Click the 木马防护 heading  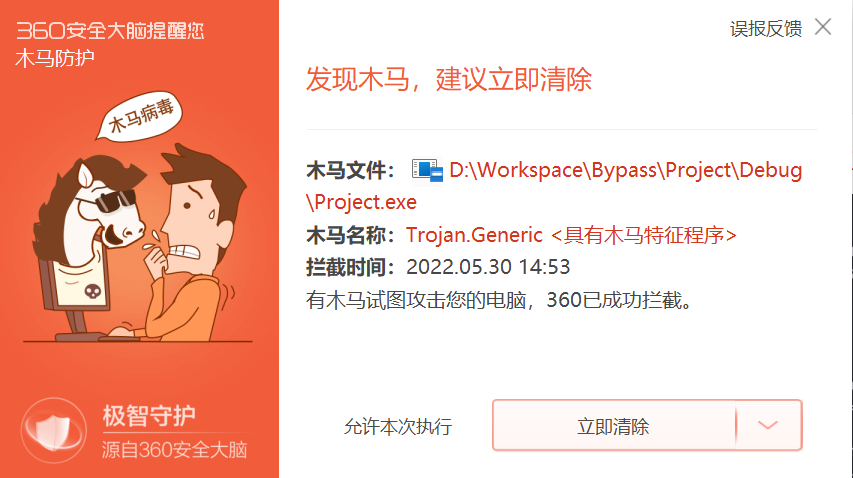55,58
